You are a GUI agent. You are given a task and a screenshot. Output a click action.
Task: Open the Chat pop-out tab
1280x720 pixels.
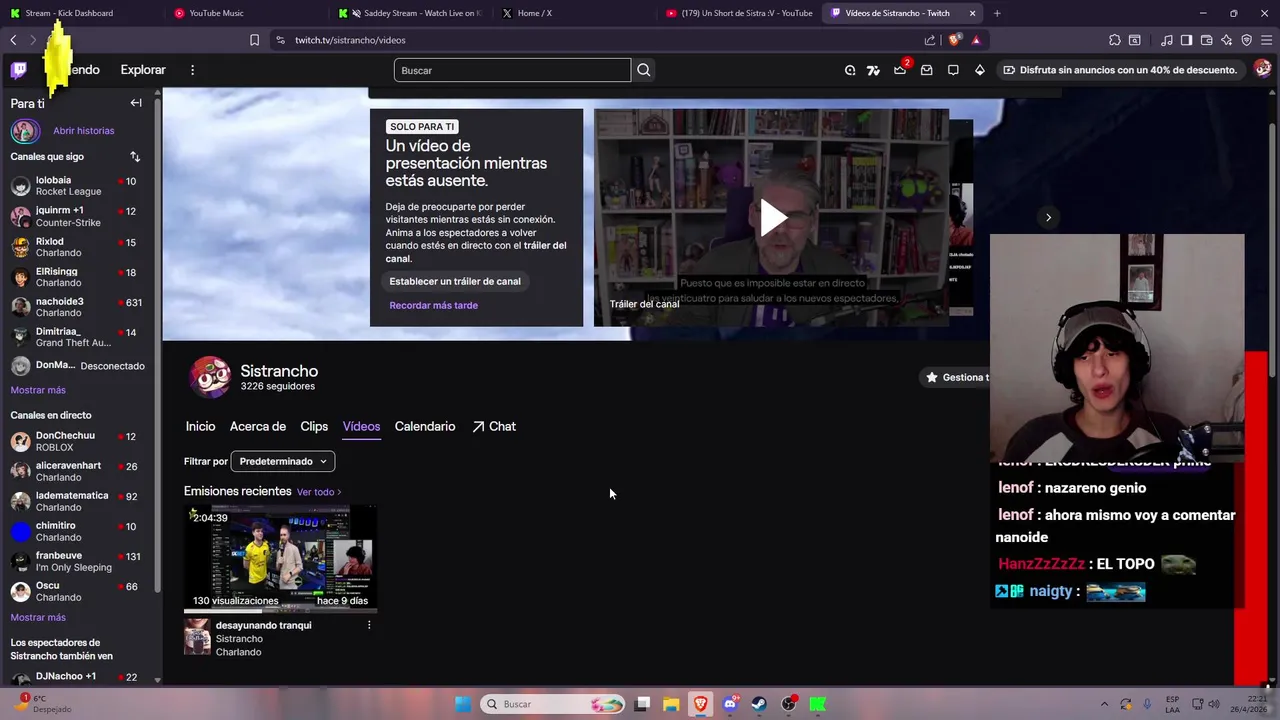pos(494,426)
